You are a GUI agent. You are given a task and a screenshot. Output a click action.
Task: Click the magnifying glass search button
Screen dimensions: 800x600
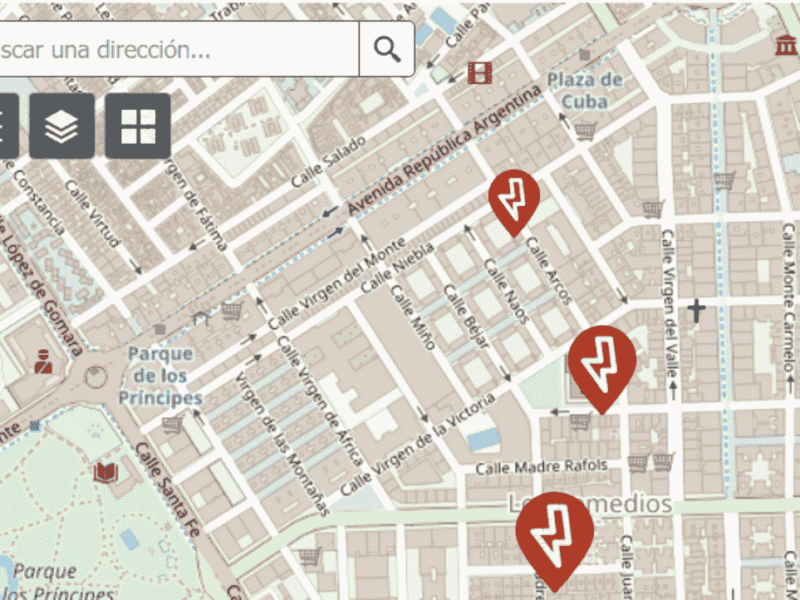point(387,49)
